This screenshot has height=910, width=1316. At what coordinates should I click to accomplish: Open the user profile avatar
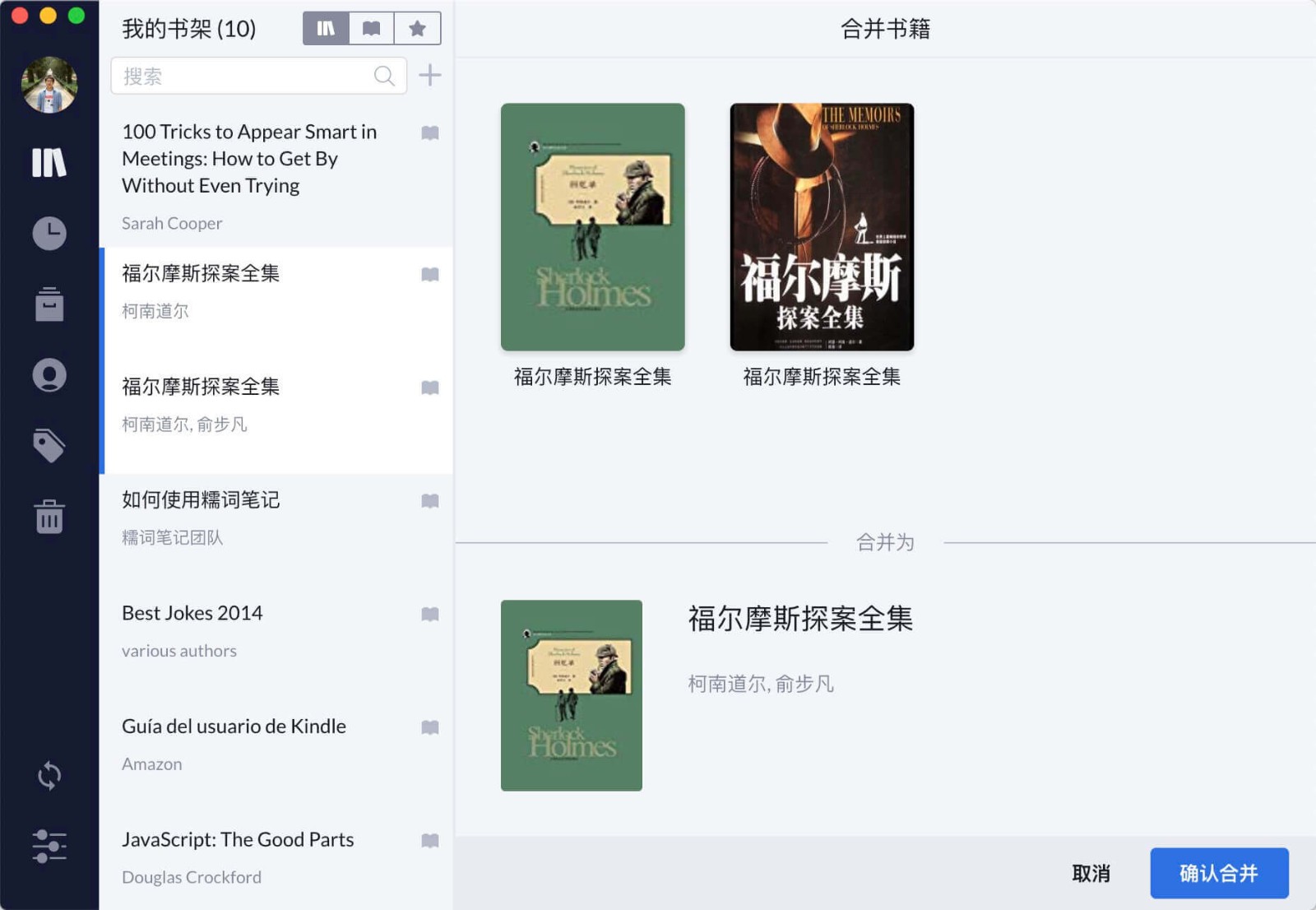click(x=49, y=85)
